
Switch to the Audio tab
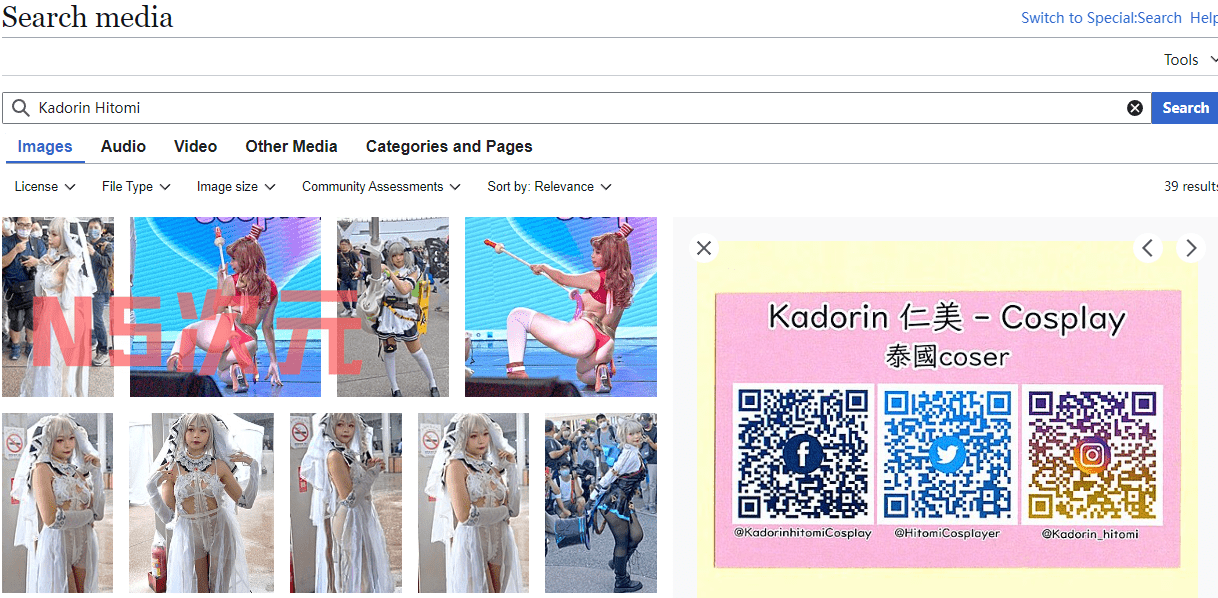123,147
